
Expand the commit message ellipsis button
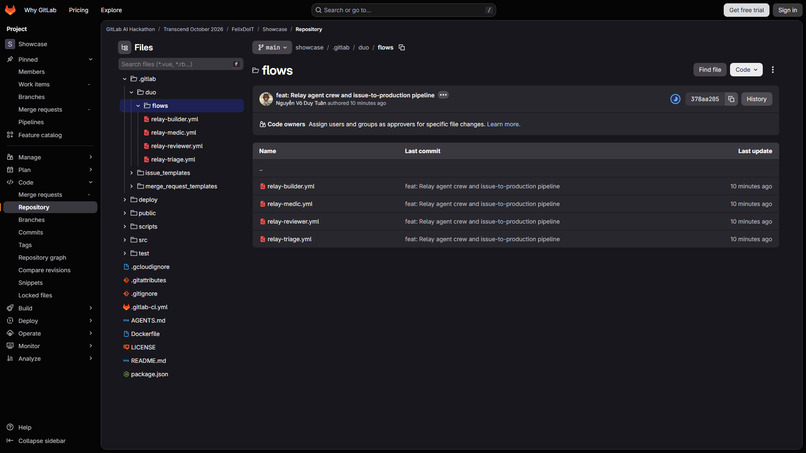(x=443, y=95)
